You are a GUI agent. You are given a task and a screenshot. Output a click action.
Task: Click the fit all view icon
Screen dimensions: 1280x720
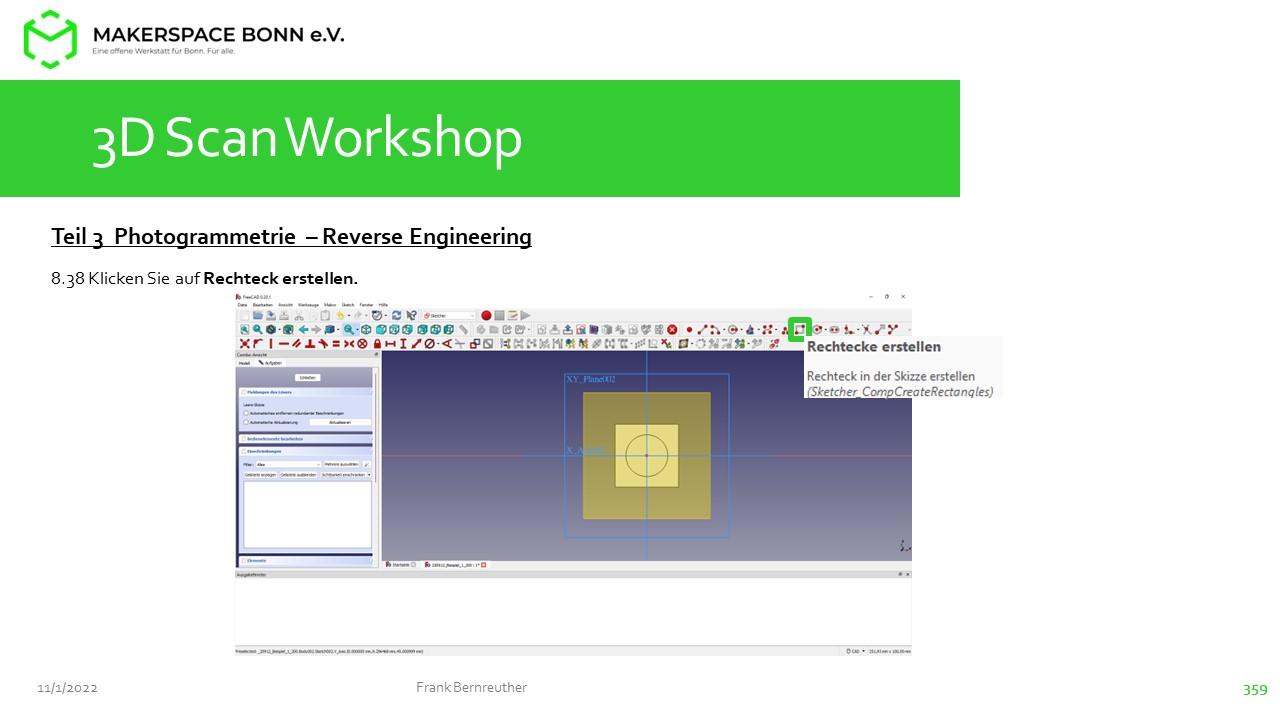click(x=245, y=330)
